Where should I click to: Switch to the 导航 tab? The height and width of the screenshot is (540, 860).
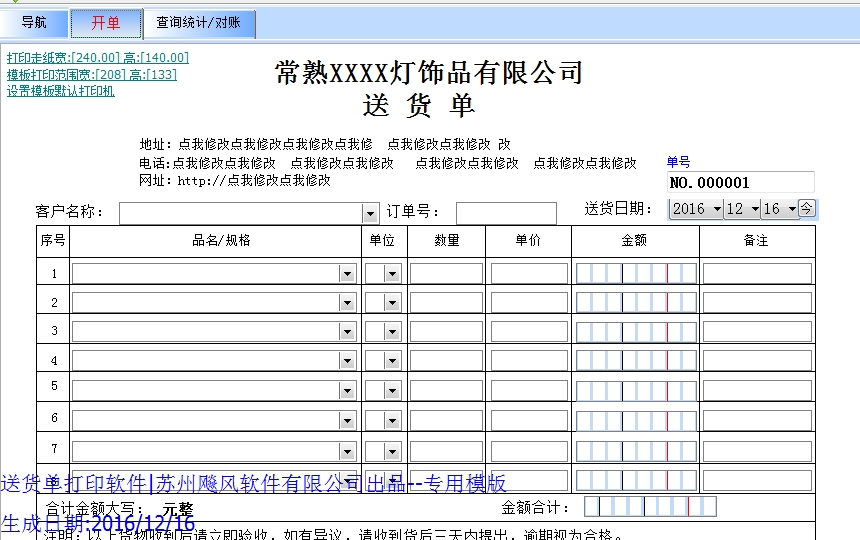click(34, 23)
